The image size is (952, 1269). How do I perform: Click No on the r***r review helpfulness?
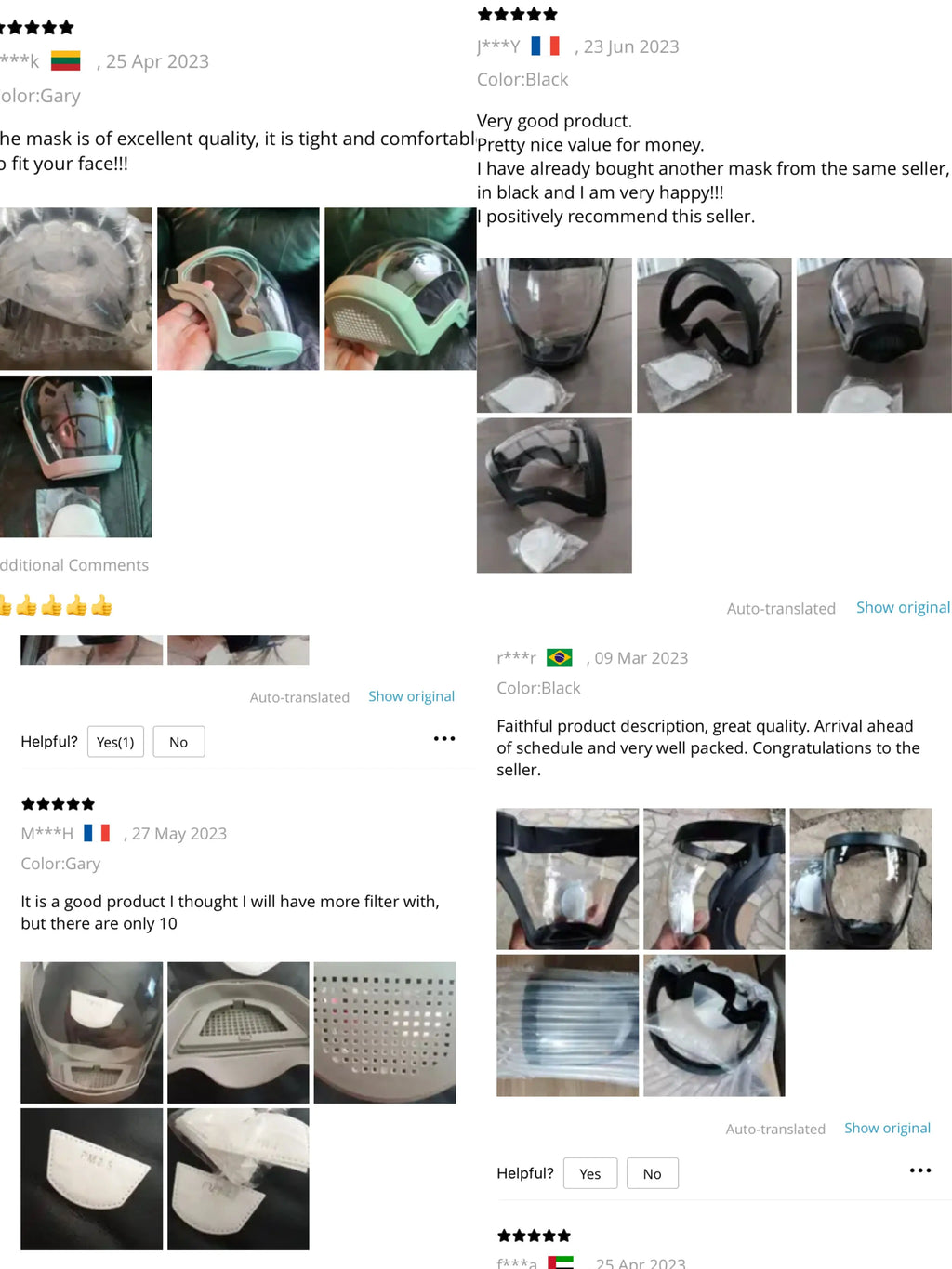point(653,1173)
